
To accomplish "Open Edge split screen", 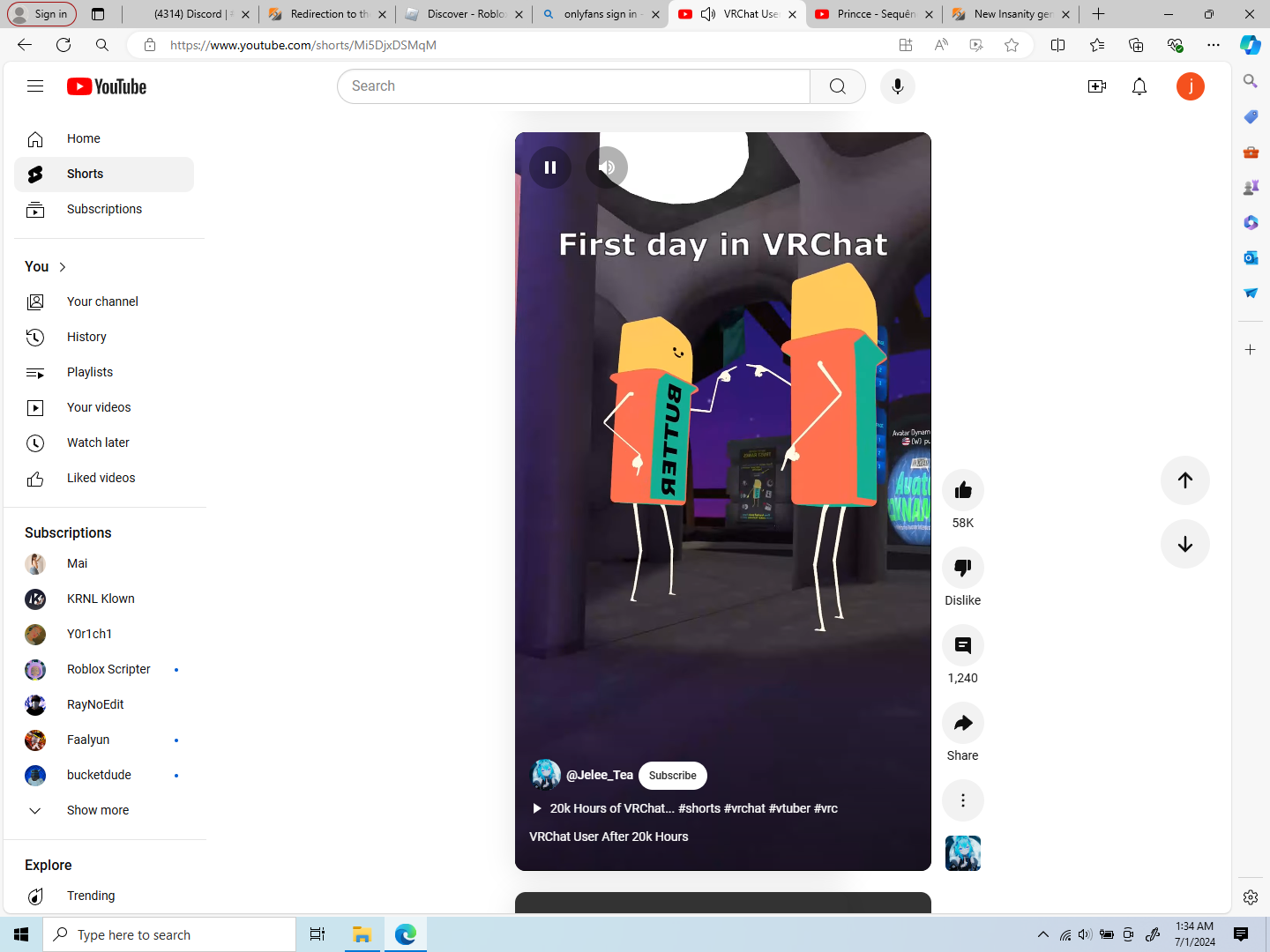I will click(1058, 45).
